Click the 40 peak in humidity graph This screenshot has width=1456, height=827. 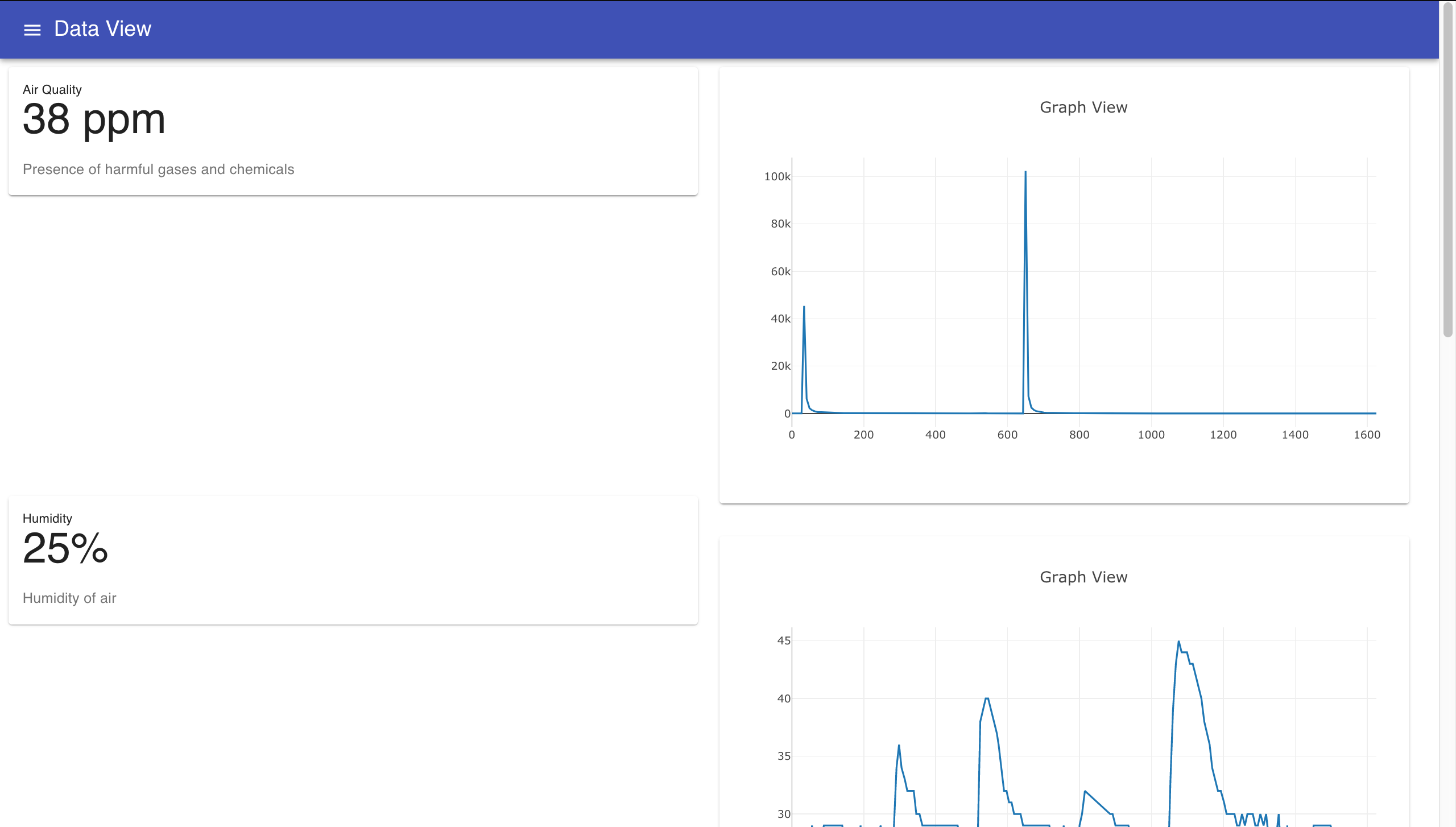click(x=987, y=698)
